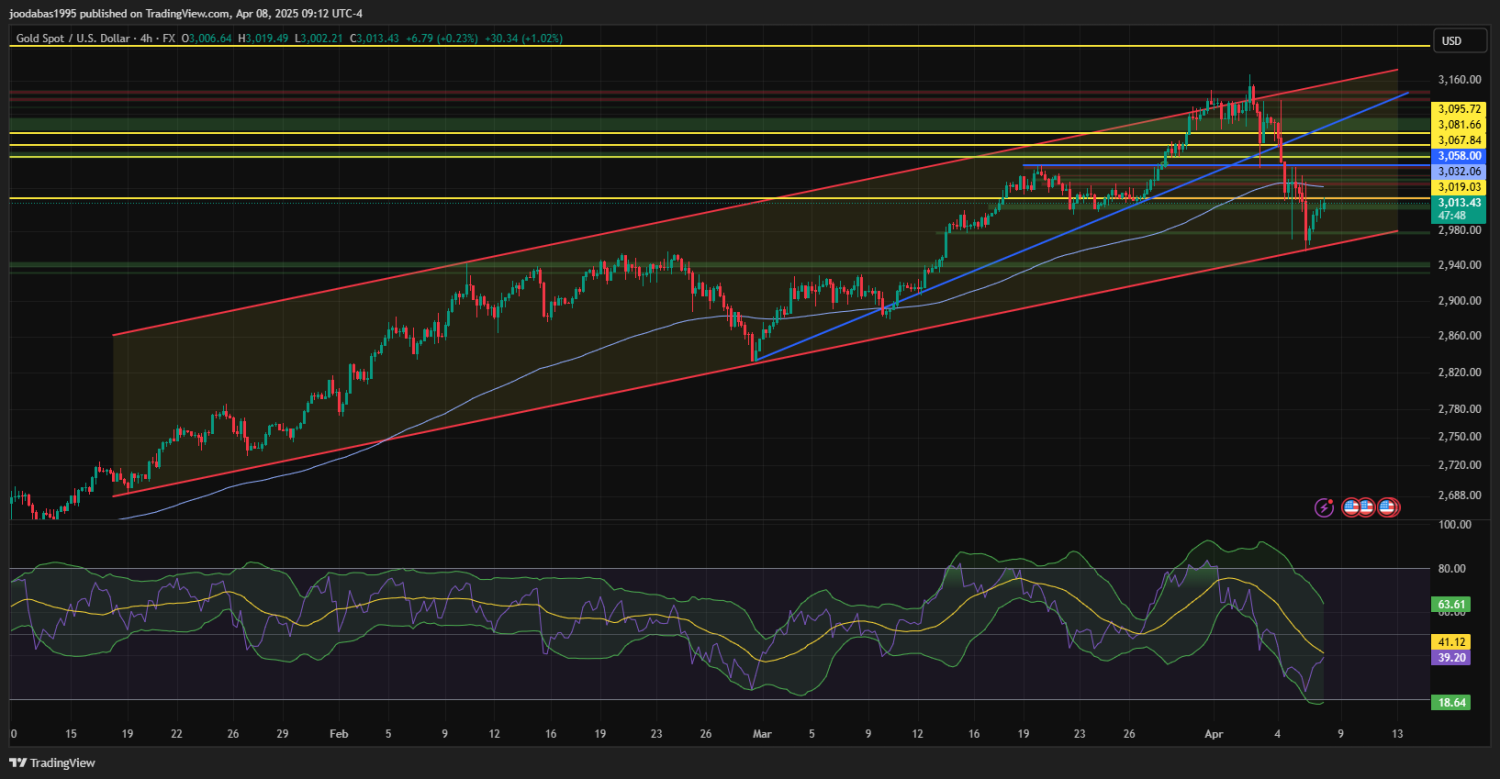Click the Gold Spot / U.S. Dollar symbol title
The height and width of the screenshot is (779, 1500).
86,38
